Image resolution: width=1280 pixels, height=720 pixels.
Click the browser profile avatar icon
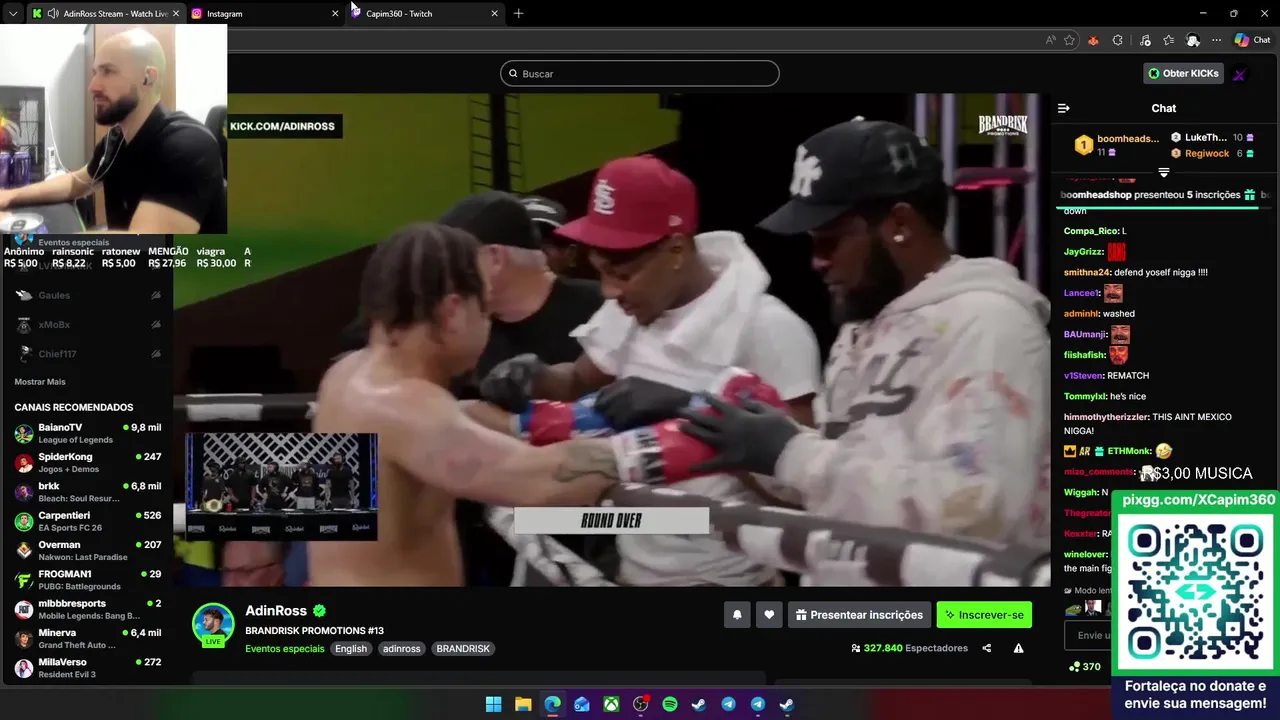pyautogui.click(x=1193, y=40)
